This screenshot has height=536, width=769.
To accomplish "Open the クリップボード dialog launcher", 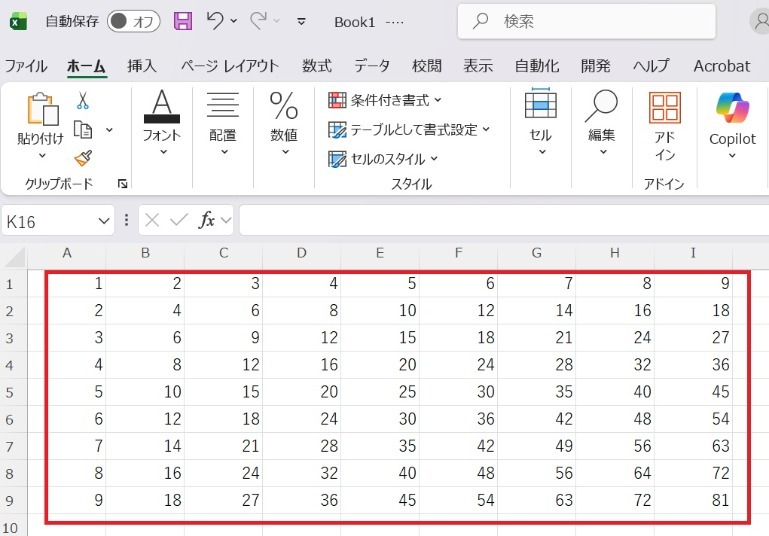I will pyautogui.click(x=123, y=183).
